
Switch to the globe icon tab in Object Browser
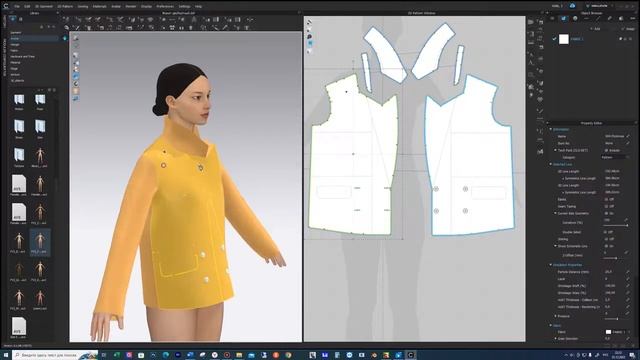pos(575,18)
